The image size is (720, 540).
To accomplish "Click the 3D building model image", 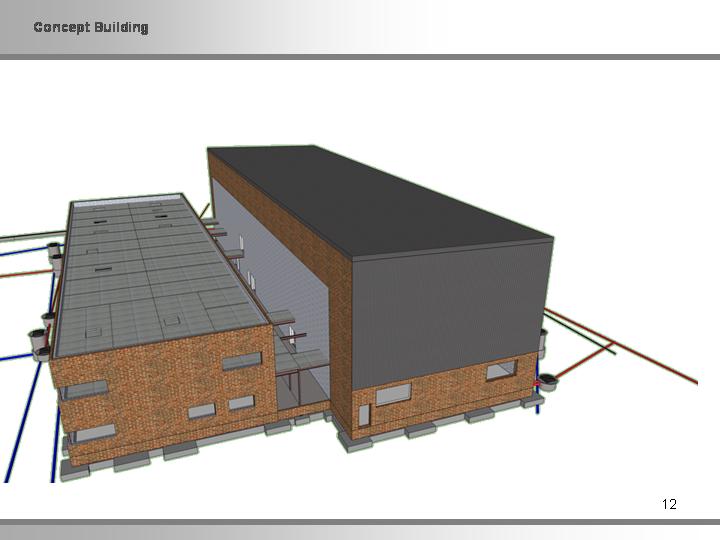I will (349, 314).
